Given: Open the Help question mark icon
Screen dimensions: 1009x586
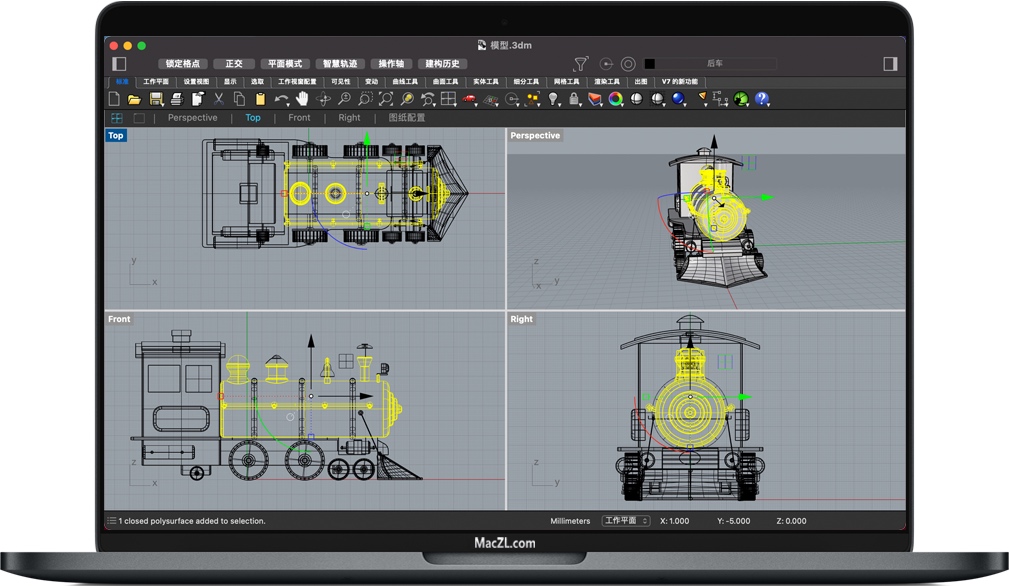Looking at the screenshot, I should [762, 99].
